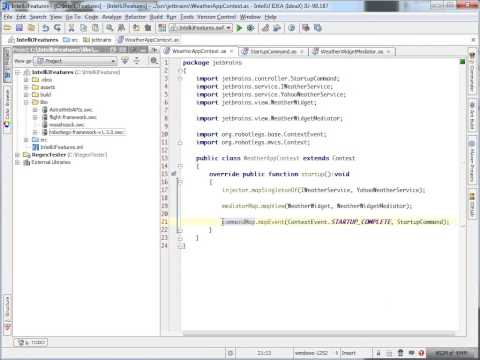Expand the src folder node

26,140
